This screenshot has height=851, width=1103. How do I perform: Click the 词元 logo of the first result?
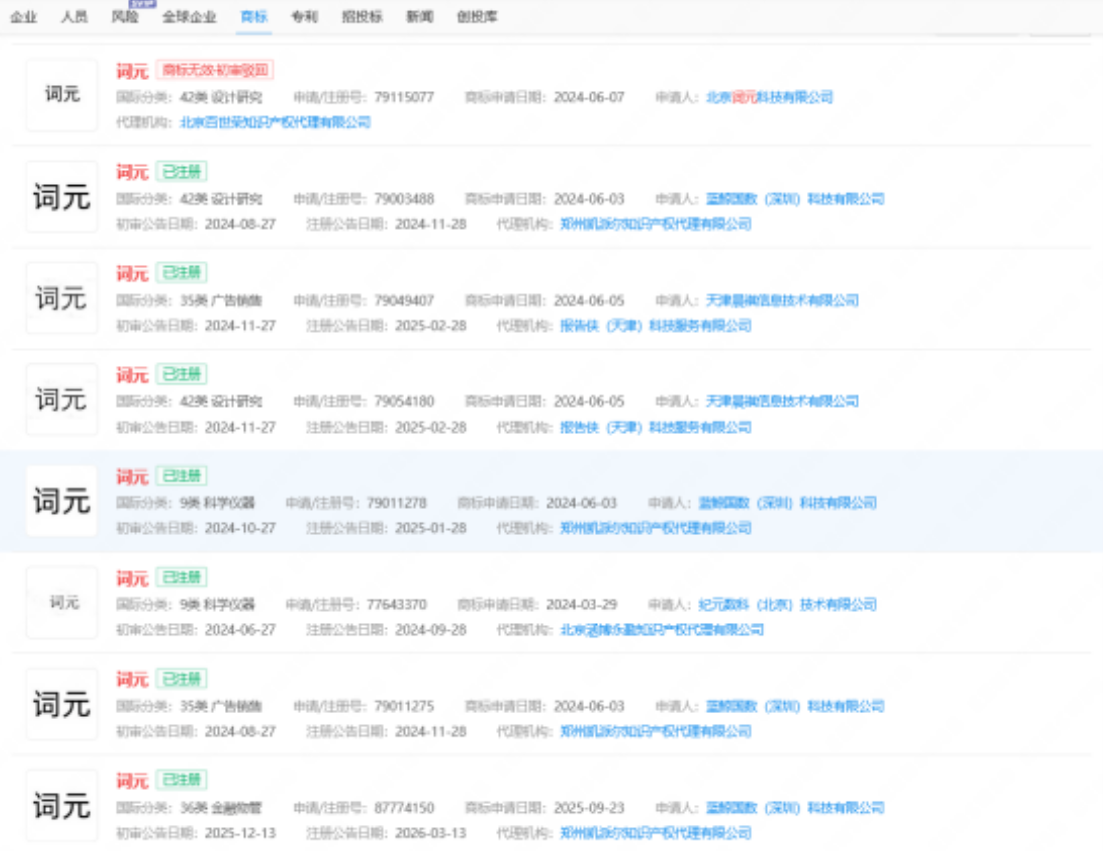(61, 96)
